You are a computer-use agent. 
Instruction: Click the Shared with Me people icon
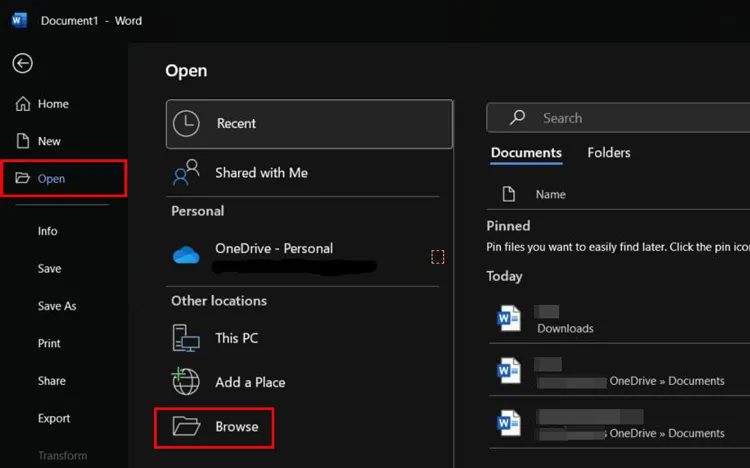click(x=186, y=172)
